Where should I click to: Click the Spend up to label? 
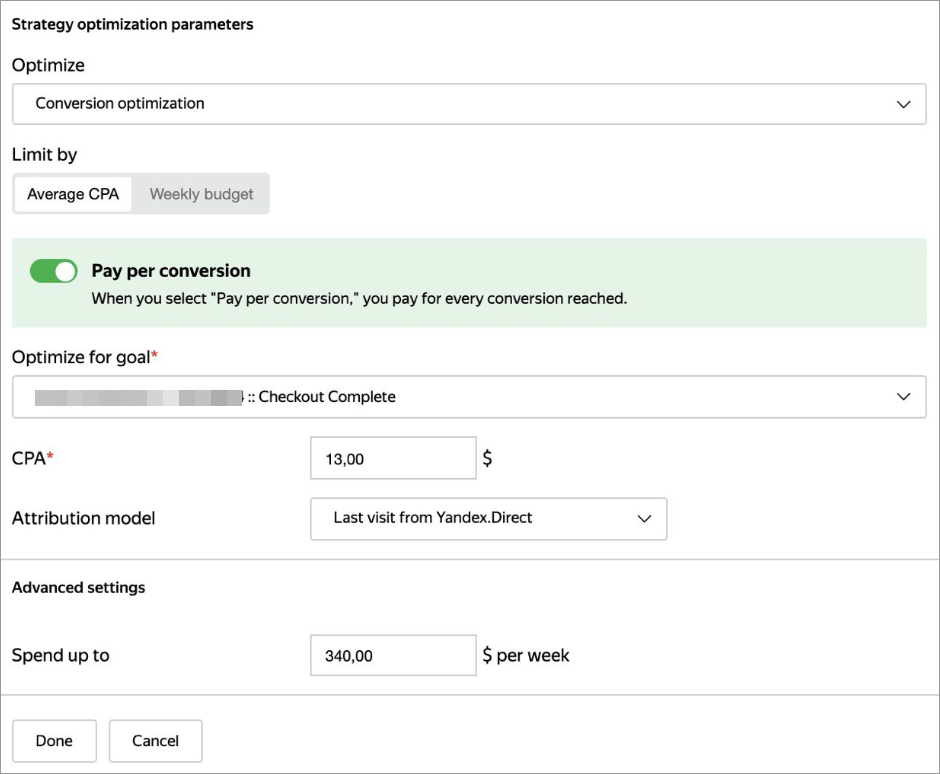click(60, 656)
